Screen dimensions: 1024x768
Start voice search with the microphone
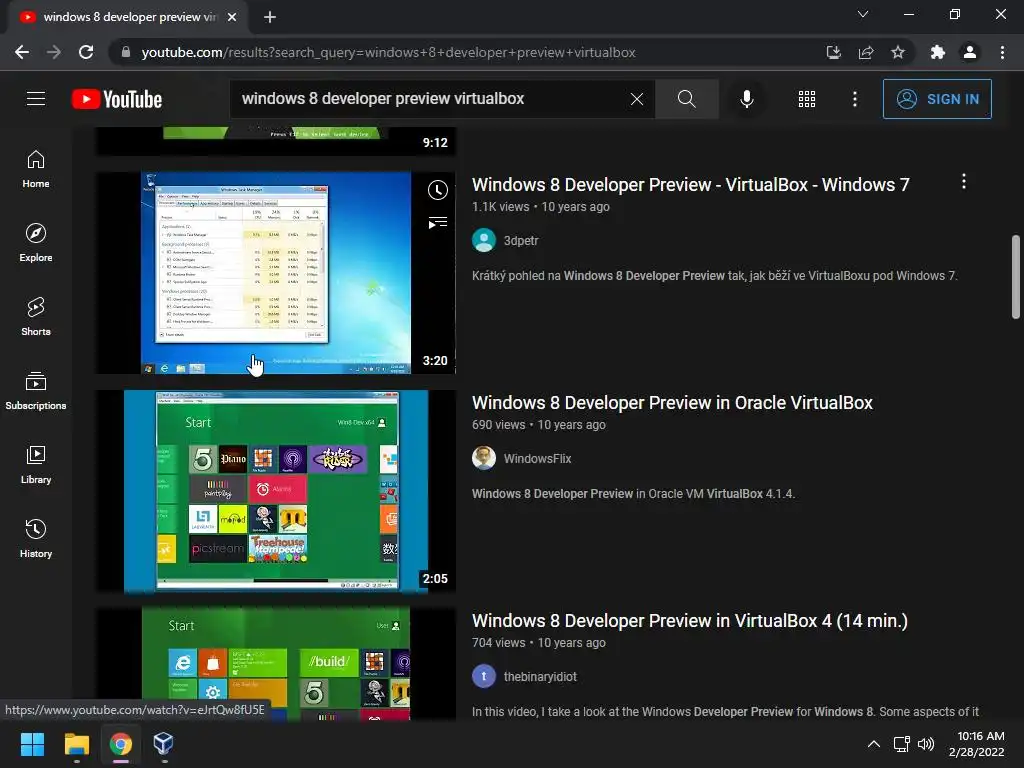pyautogui.click(x=746, y=99)
